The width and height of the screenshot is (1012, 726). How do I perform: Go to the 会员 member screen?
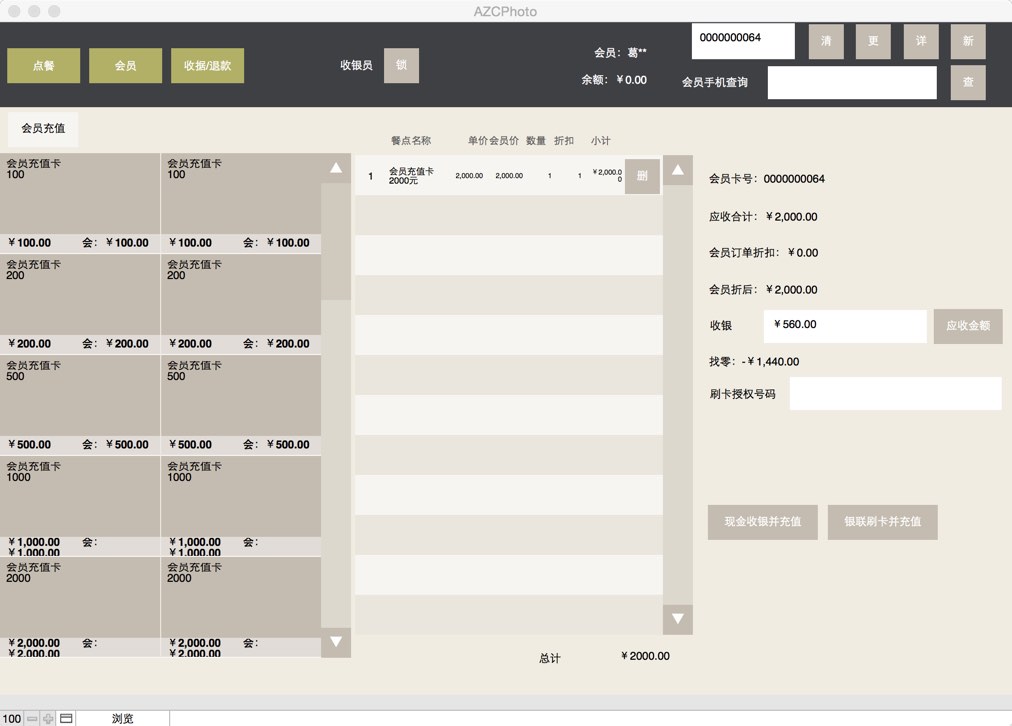[x=125, y=66]
